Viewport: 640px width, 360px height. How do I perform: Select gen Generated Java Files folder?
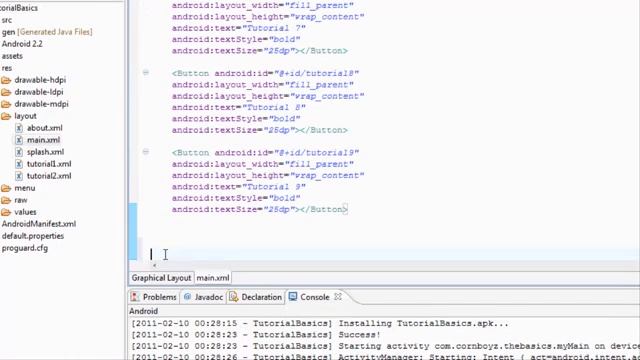coord(47,32)
